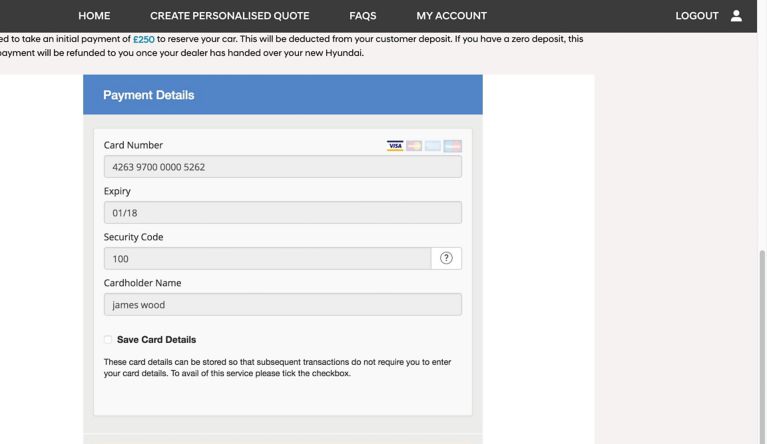The width and height of the screenshot is (767, 444).
Task: Click the page vertical scrollbar thumb
Action: [762, 346]
